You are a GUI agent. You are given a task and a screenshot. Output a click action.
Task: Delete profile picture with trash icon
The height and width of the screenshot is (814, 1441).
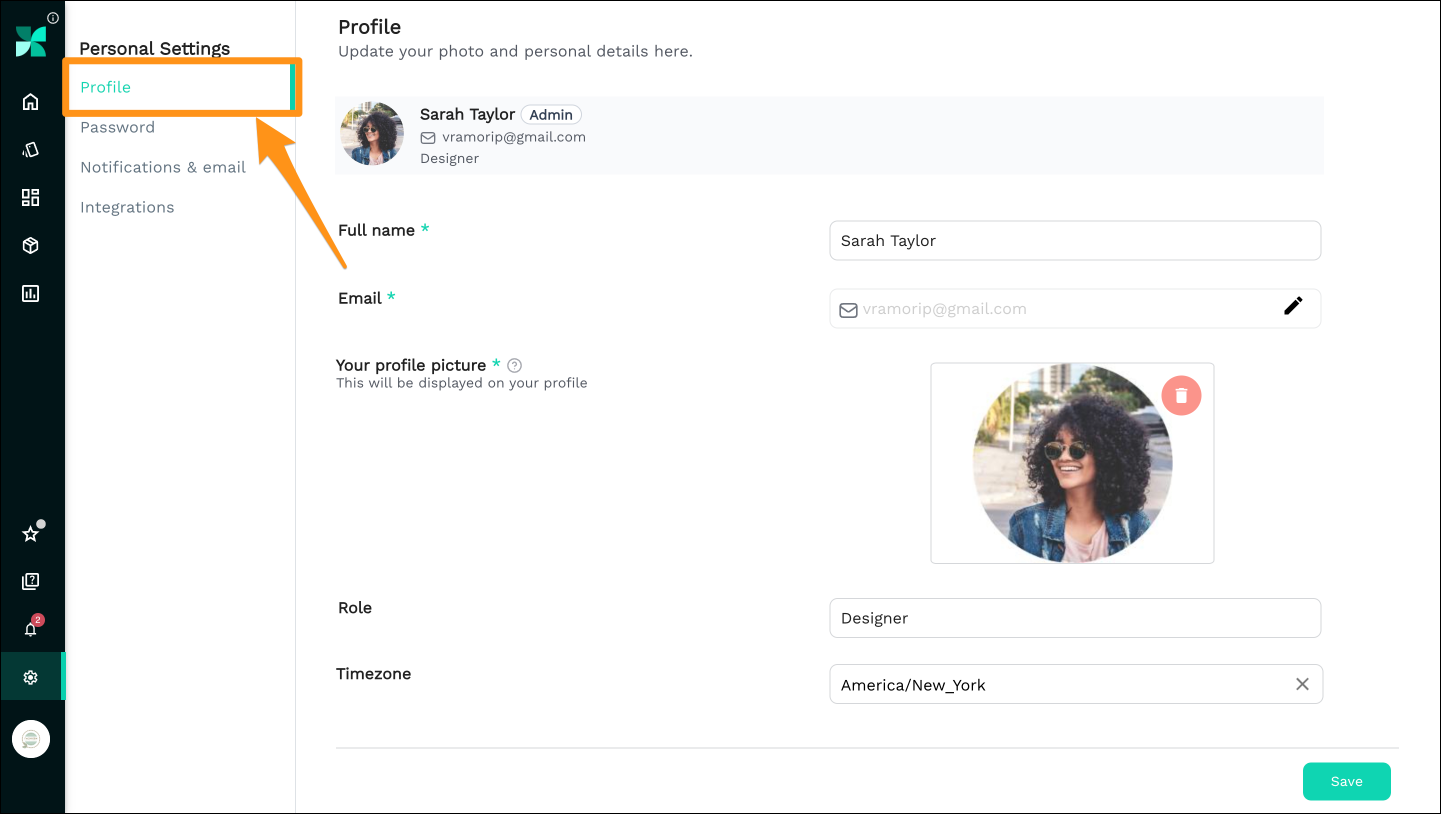(1181, 396)
